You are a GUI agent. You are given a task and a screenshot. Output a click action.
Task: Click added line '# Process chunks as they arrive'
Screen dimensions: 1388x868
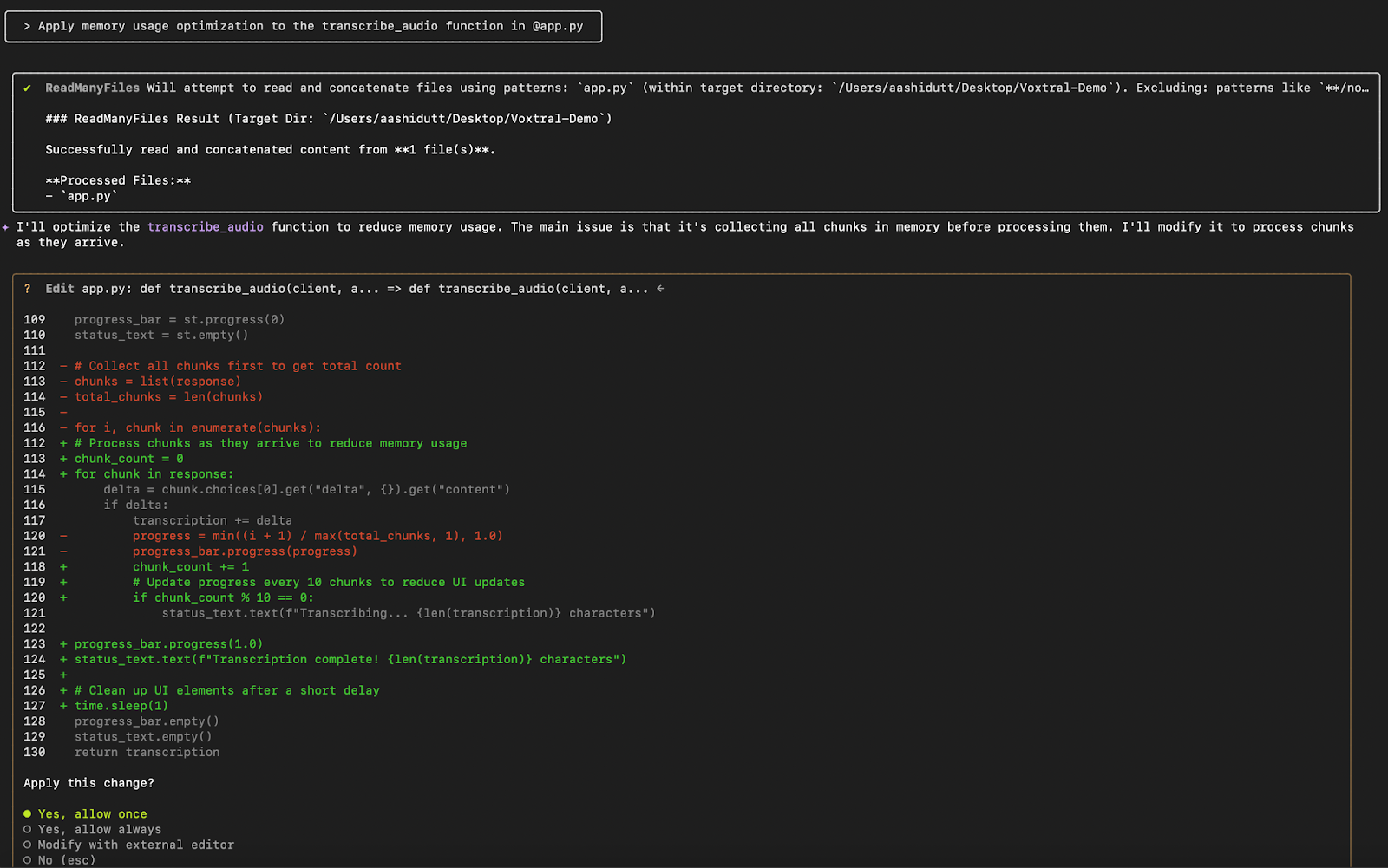271,443
